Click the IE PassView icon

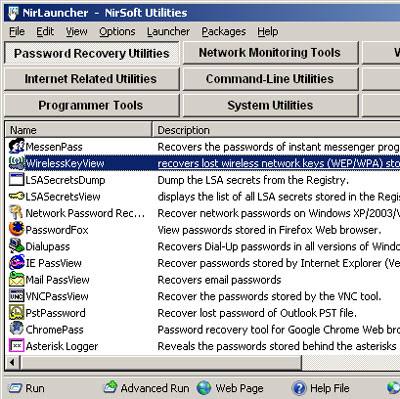17,263
